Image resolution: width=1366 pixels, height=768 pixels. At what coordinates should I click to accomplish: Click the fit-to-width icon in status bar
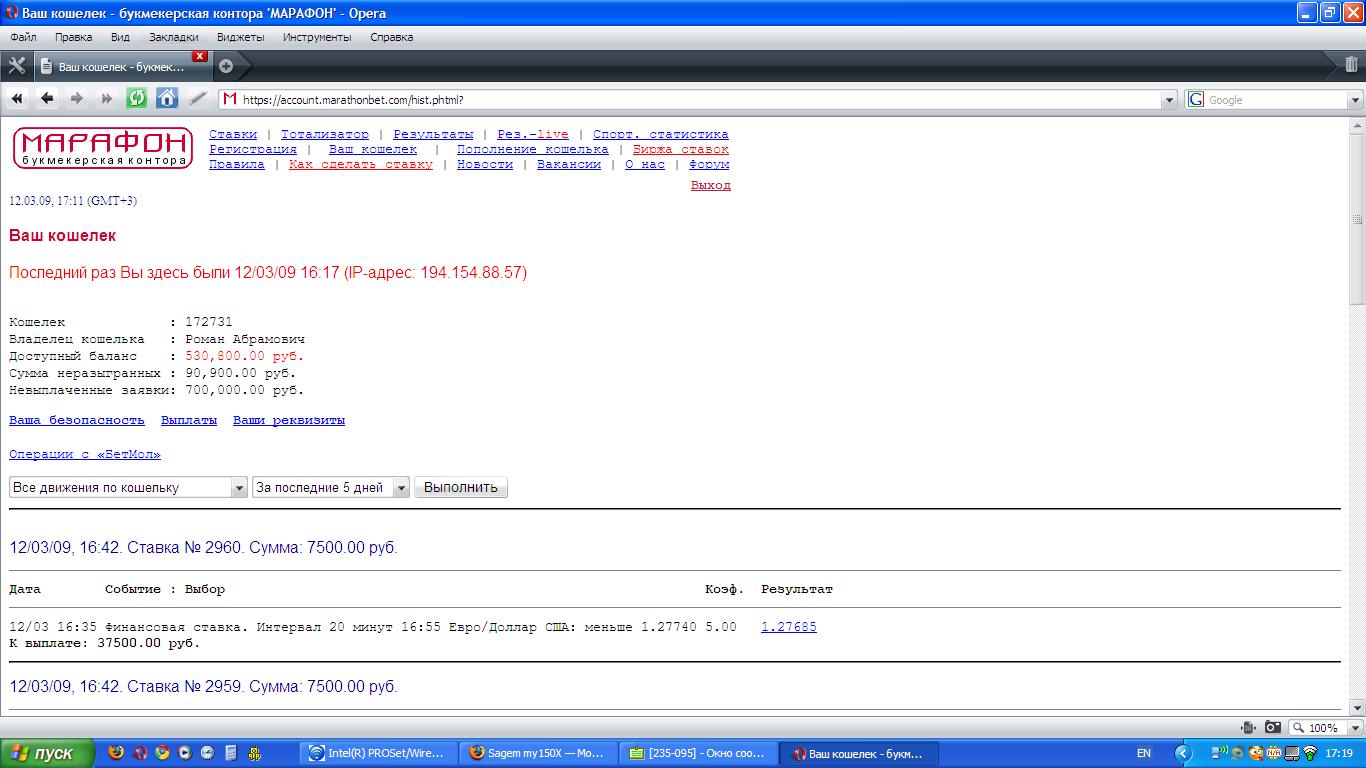click(1248, 727)
